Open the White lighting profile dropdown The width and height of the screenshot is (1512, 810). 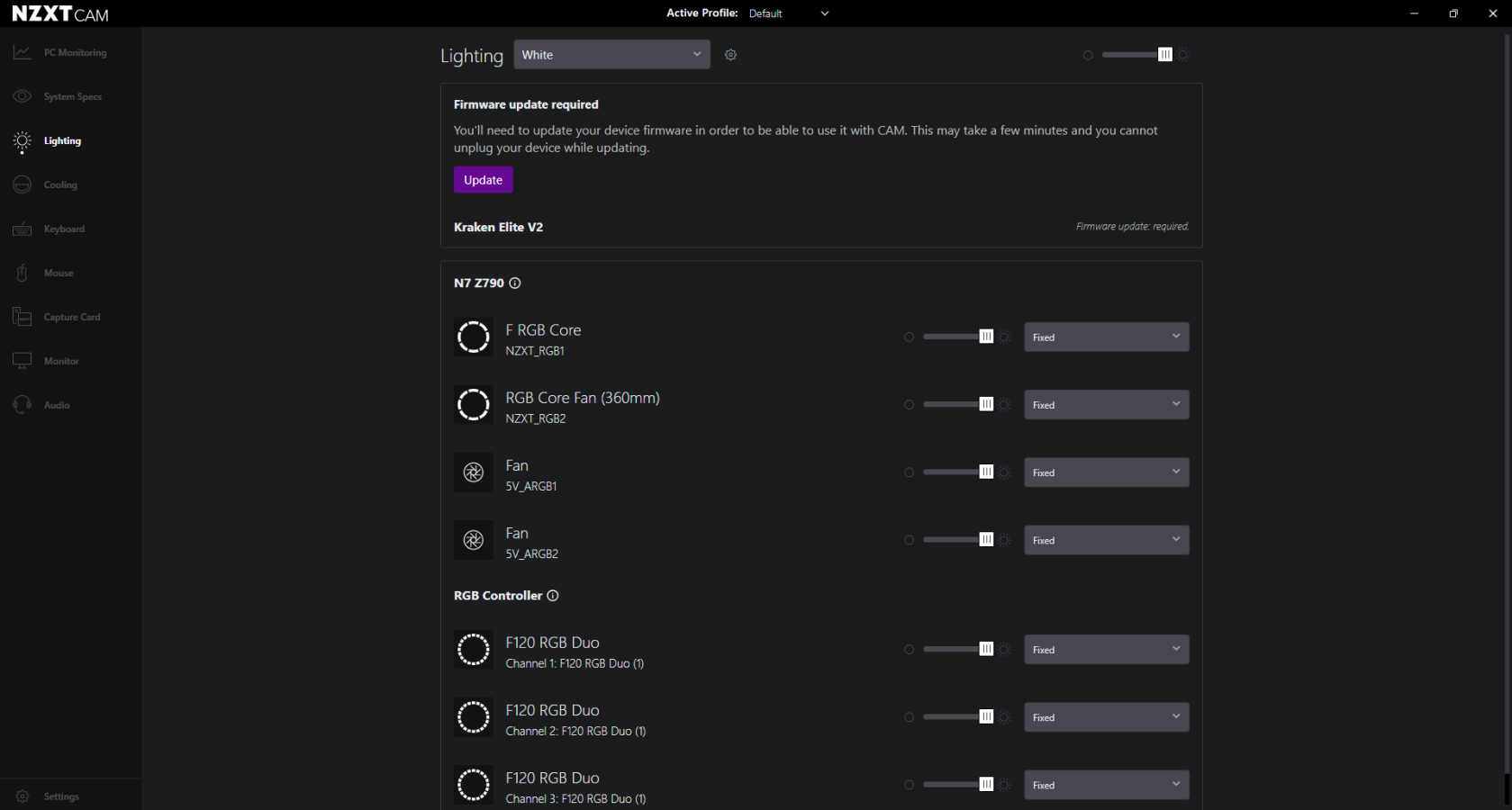[611, 55]
